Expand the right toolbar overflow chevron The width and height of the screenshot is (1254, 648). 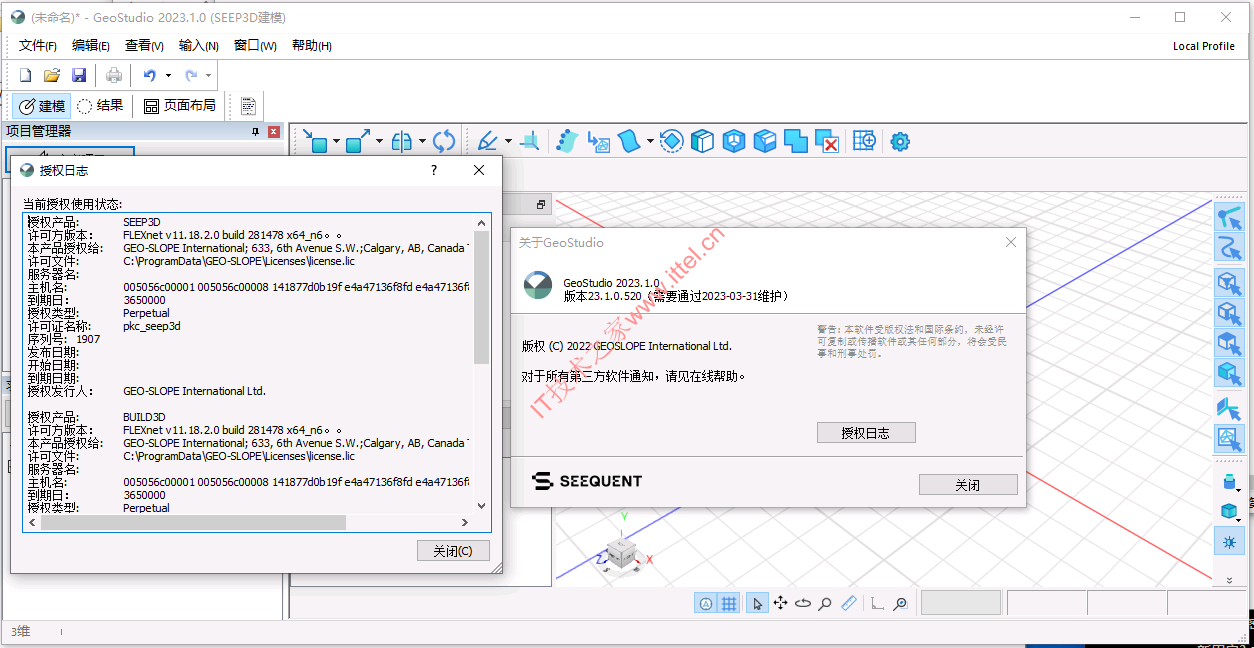(1229, 580)
